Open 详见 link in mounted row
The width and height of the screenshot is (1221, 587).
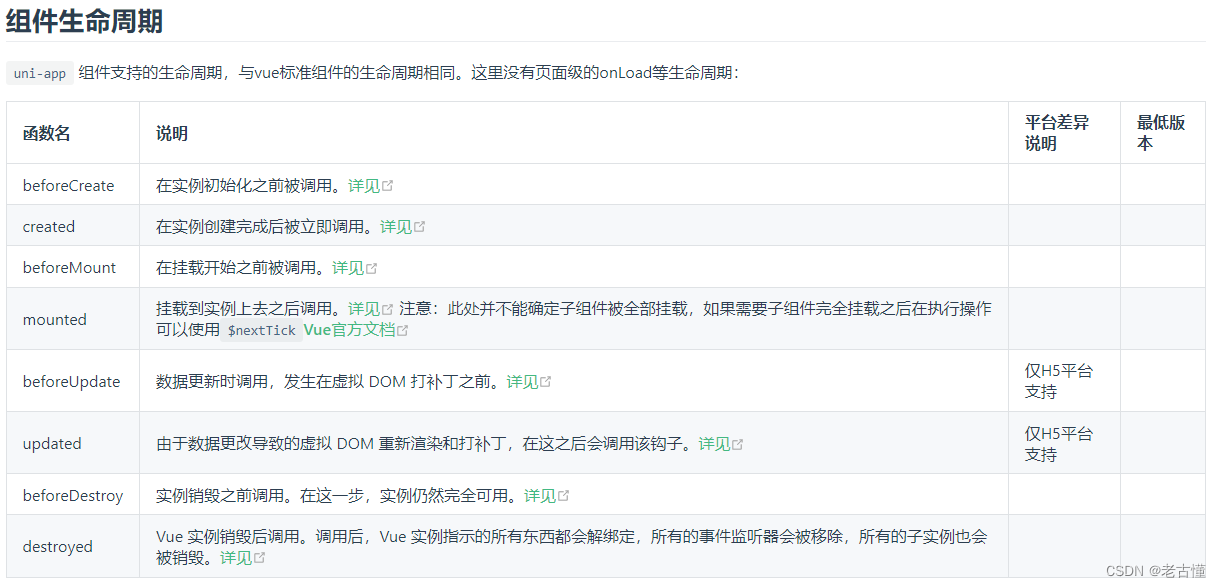[364, 308]
